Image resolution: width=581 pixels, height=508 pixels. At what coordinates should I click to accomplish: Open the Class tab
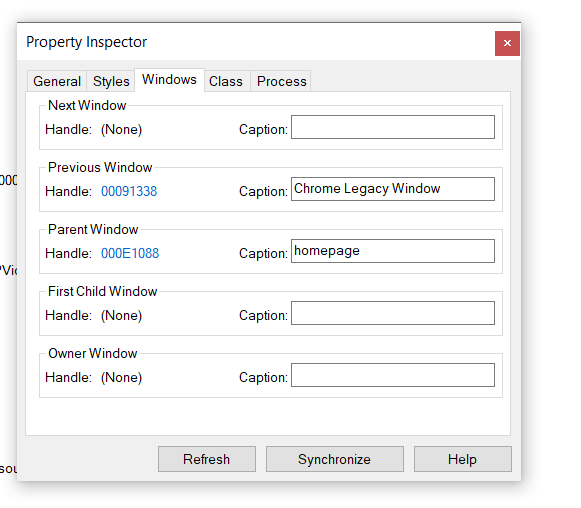[x=226, y=81]
